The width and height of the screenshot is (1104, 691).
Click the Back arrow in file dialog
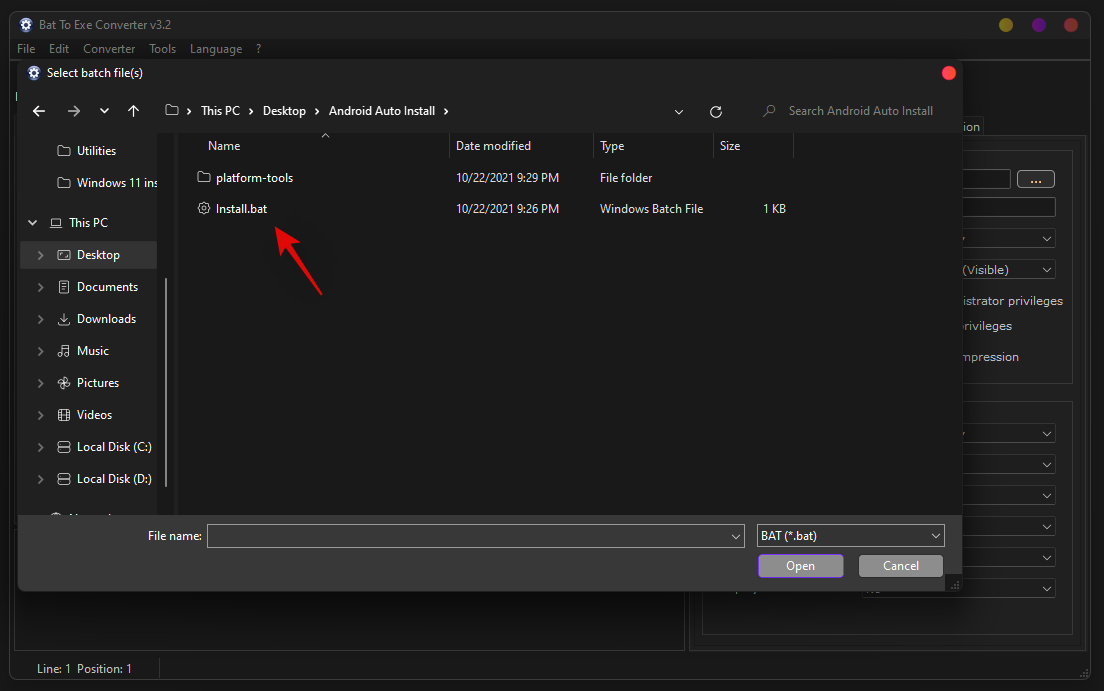39,111
